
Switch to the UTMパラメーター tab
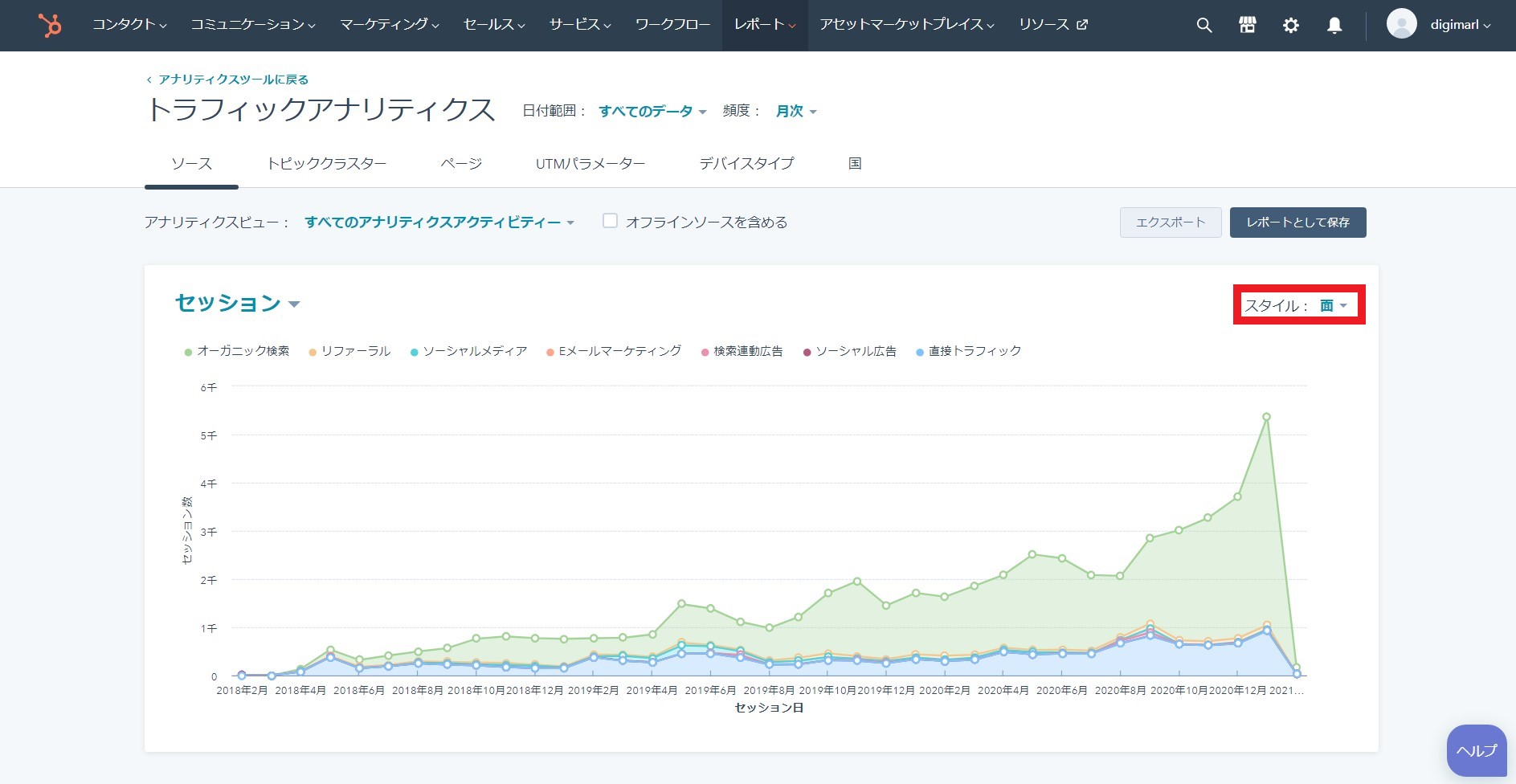[590, 164]
